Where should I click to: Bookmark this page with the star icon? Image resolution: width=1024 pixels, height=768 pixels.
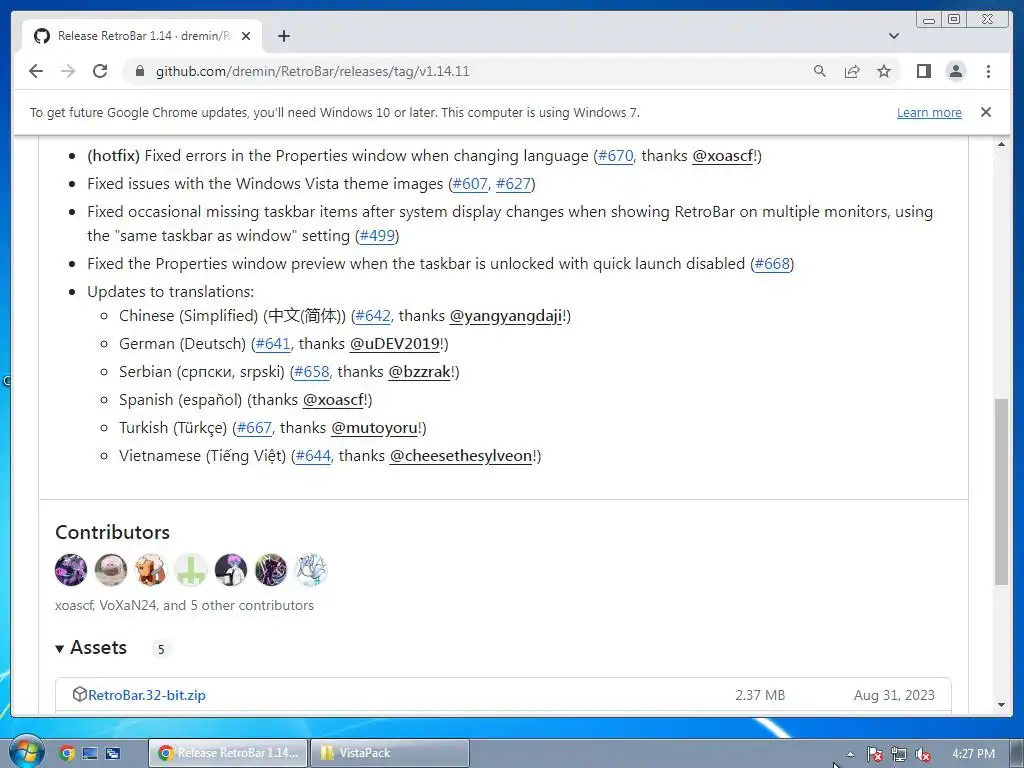pos(884,71)
